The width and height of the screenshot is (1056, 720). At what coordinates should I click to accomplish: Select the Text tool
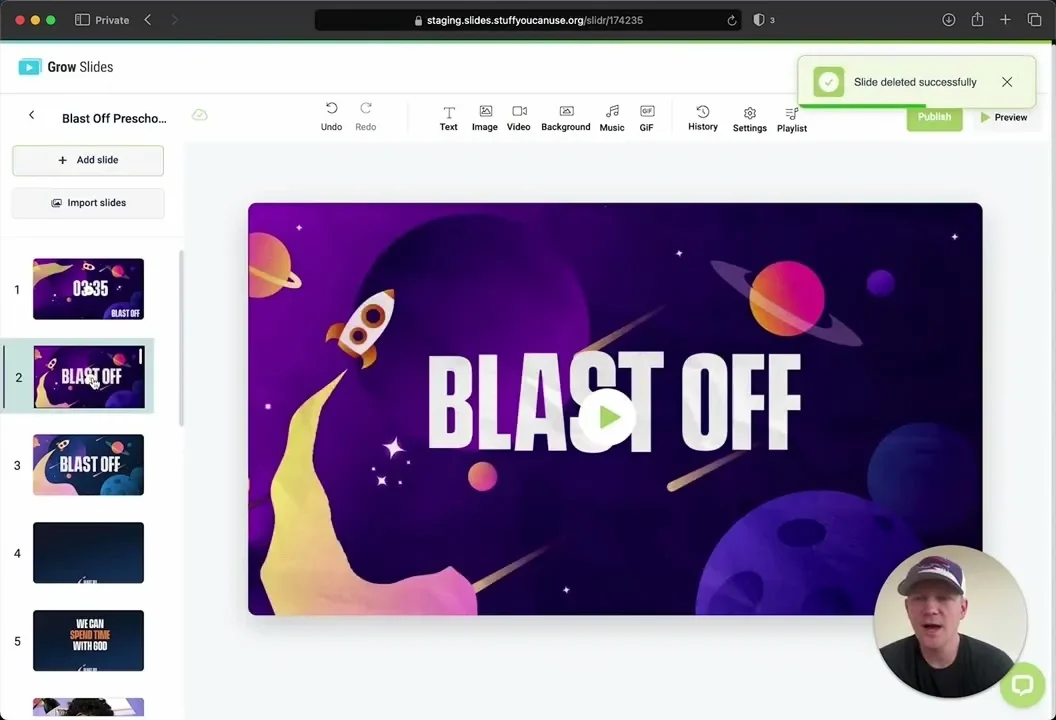pos(449,118)
